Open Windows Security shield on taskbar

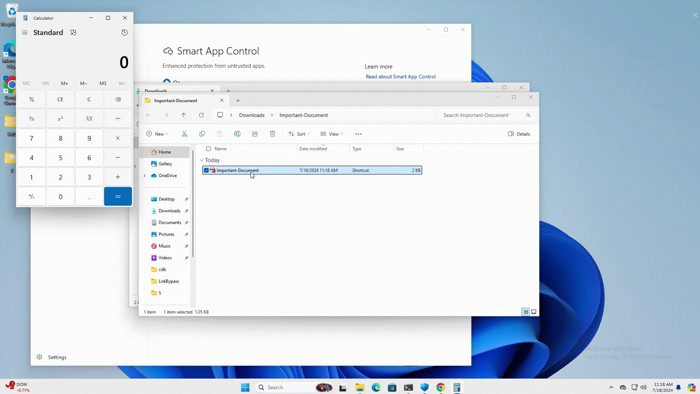[x=425, y=387]
